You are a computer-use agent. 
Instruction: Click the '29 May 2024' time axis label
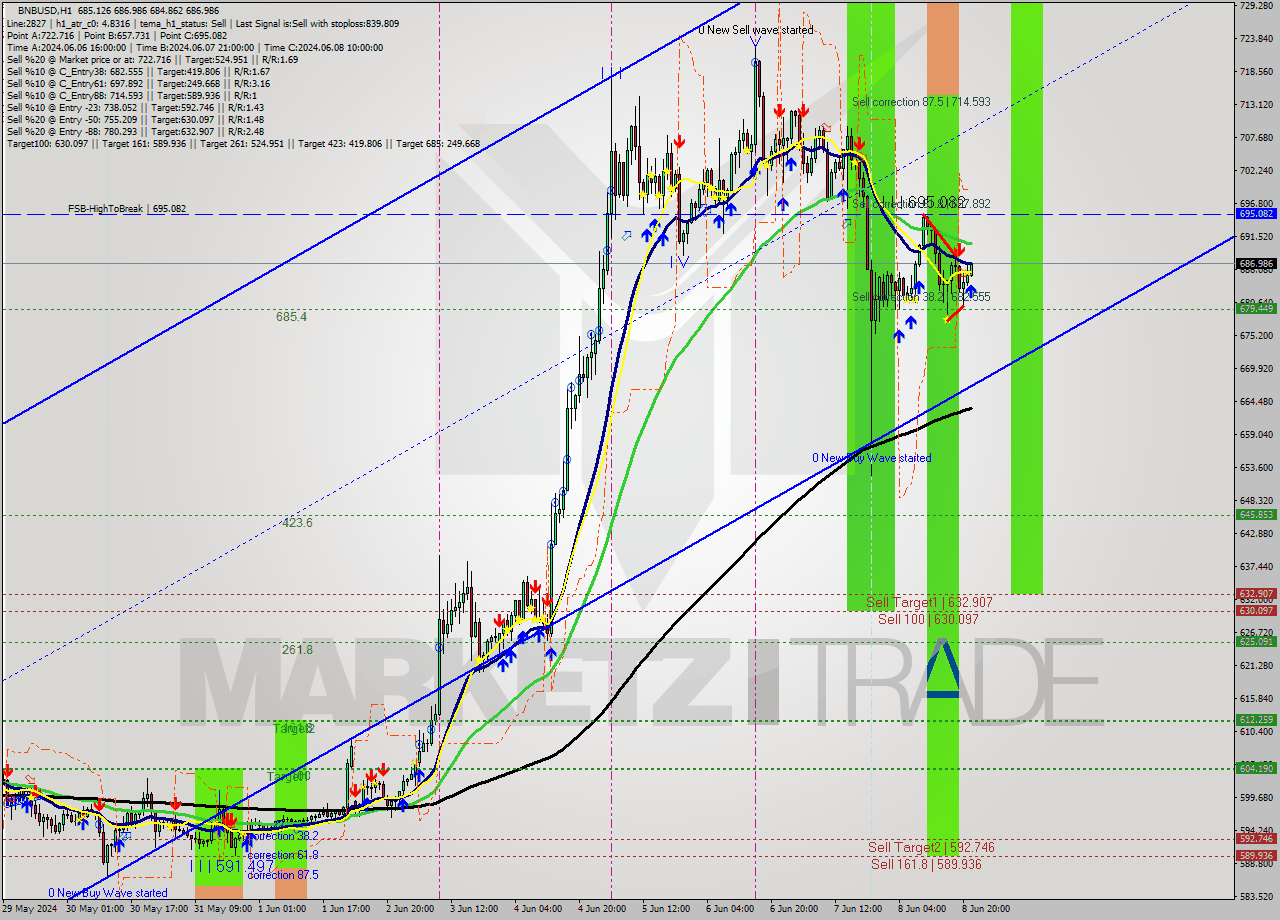[x=29, y=909]
